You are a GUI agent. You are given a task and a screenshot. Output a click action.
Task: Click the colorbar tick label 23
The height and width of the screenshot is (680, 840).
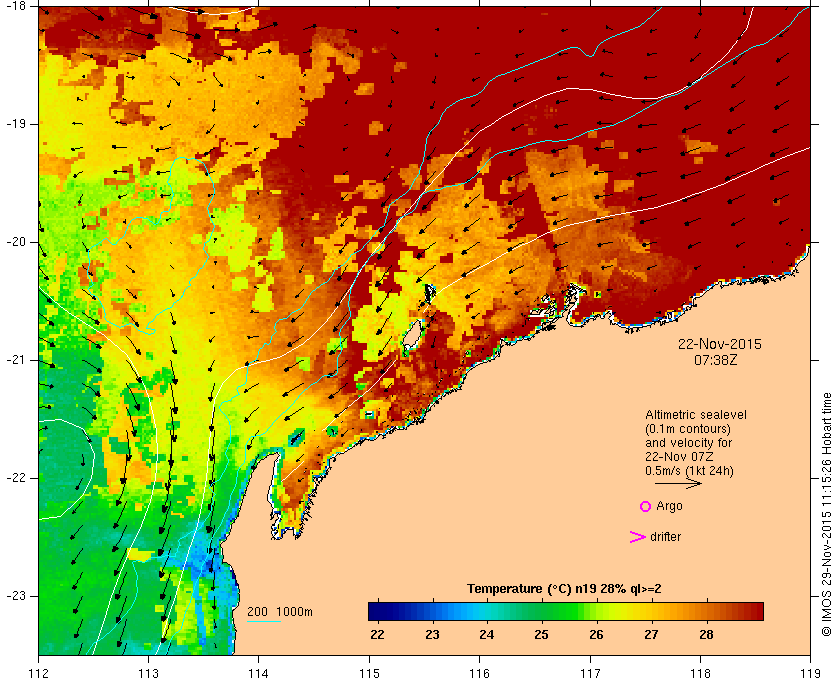(432, 634)
